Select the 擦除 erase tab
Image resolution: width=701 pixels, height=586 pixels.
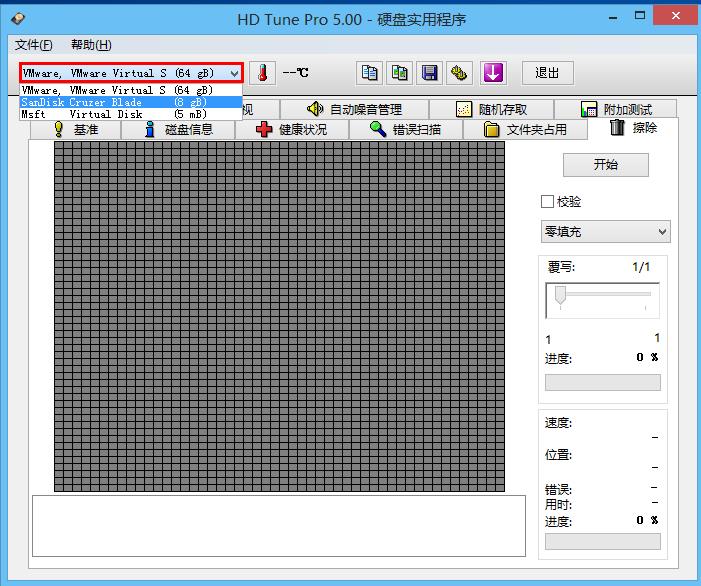pos(633,128)
